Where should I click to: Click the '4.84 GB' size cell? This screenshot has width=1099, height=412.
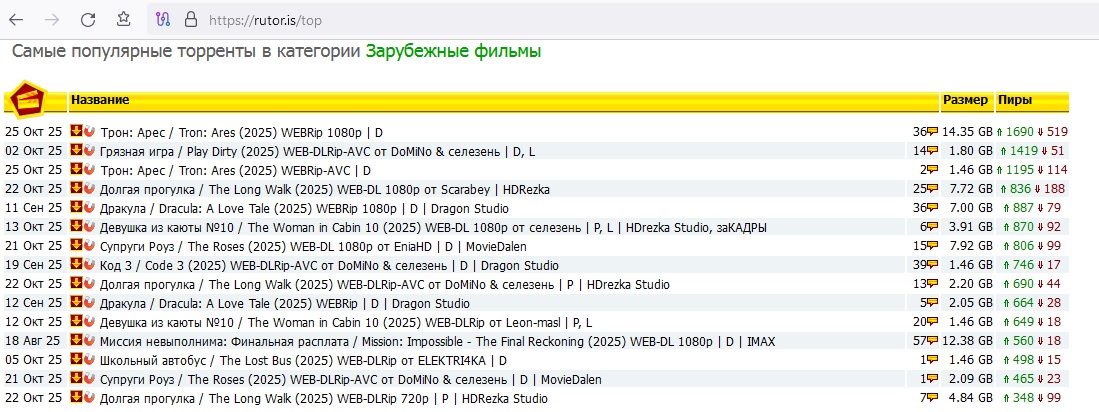pyautogui.click(x=971, y=399)
